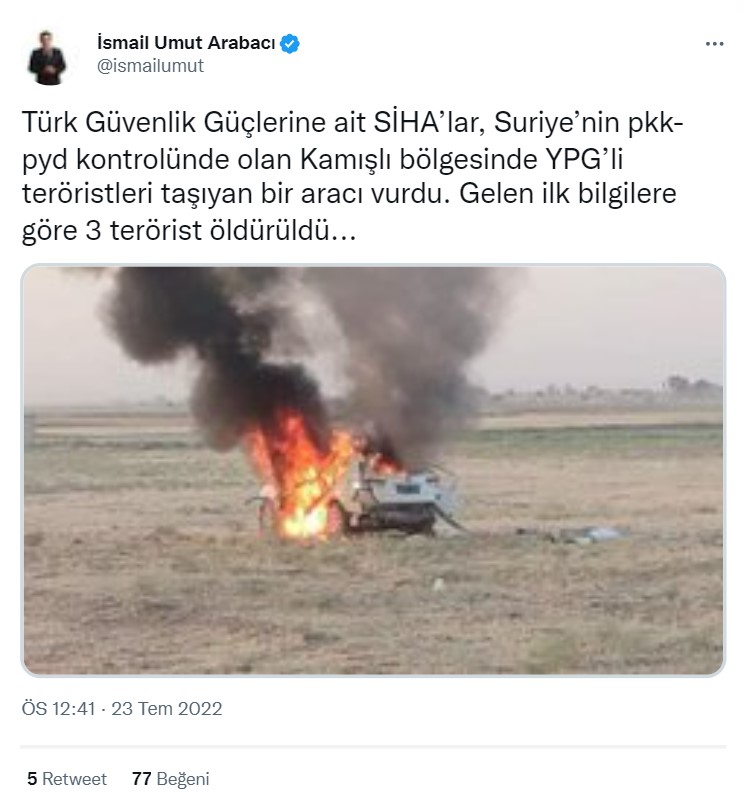Open the tweet's three-dot more menu
The height and width of the screenshot is (796, 745).
point(714,44)
